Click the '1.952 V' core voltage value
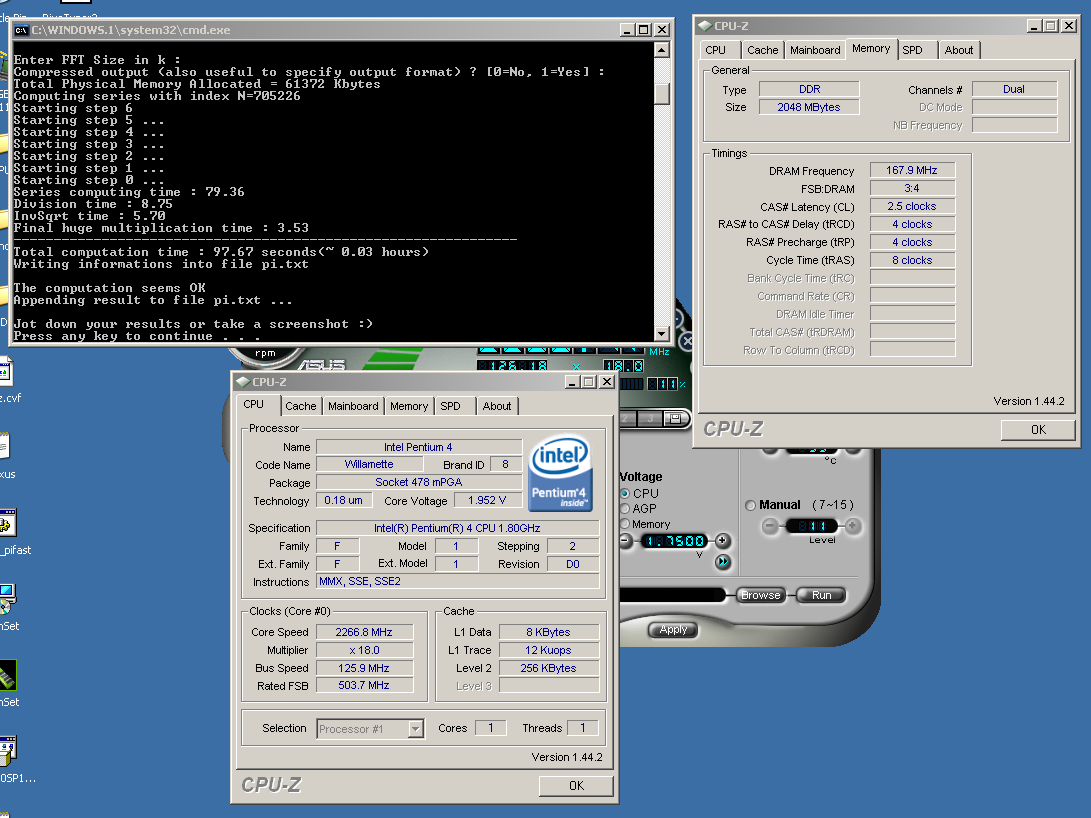This screenshot has height=818, width=1091. pyautogui.click(x=486, y=500)
